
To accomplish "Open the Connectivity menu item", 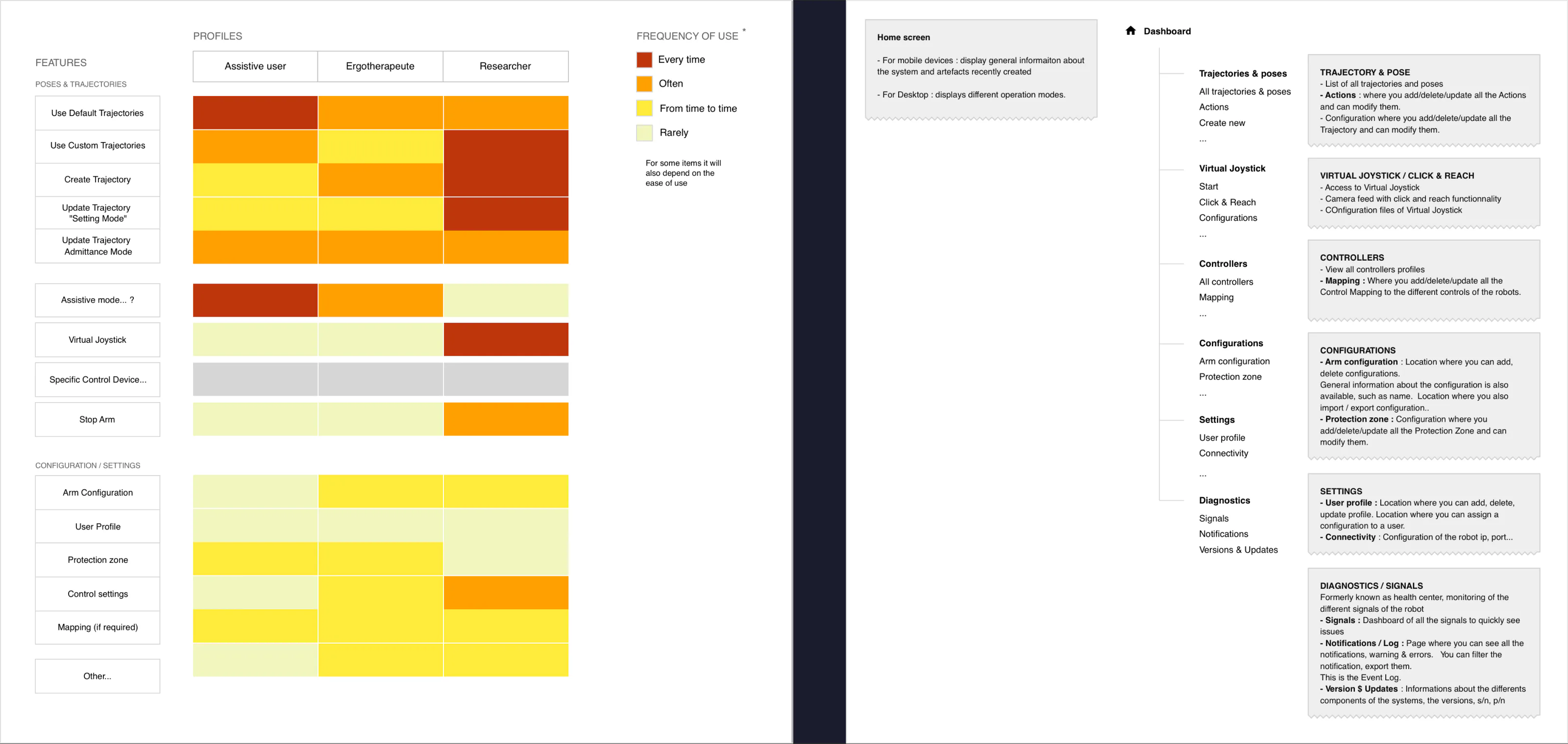I will 1223,454.
